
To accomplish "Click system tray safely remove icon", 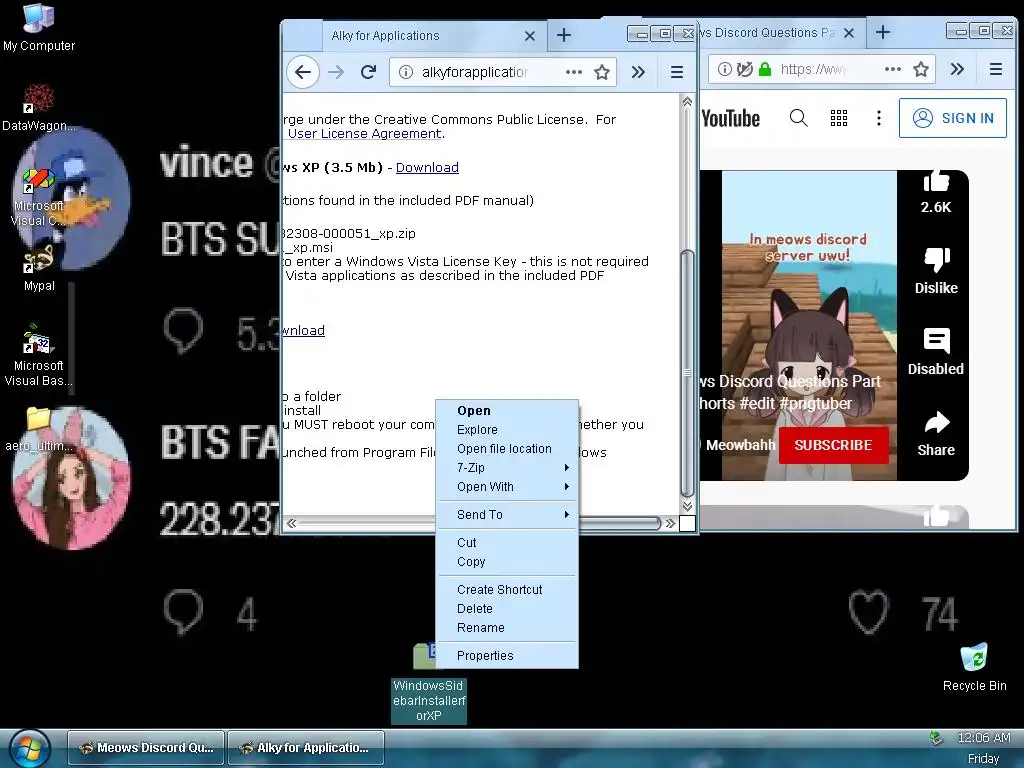I will tap(936, 738).
